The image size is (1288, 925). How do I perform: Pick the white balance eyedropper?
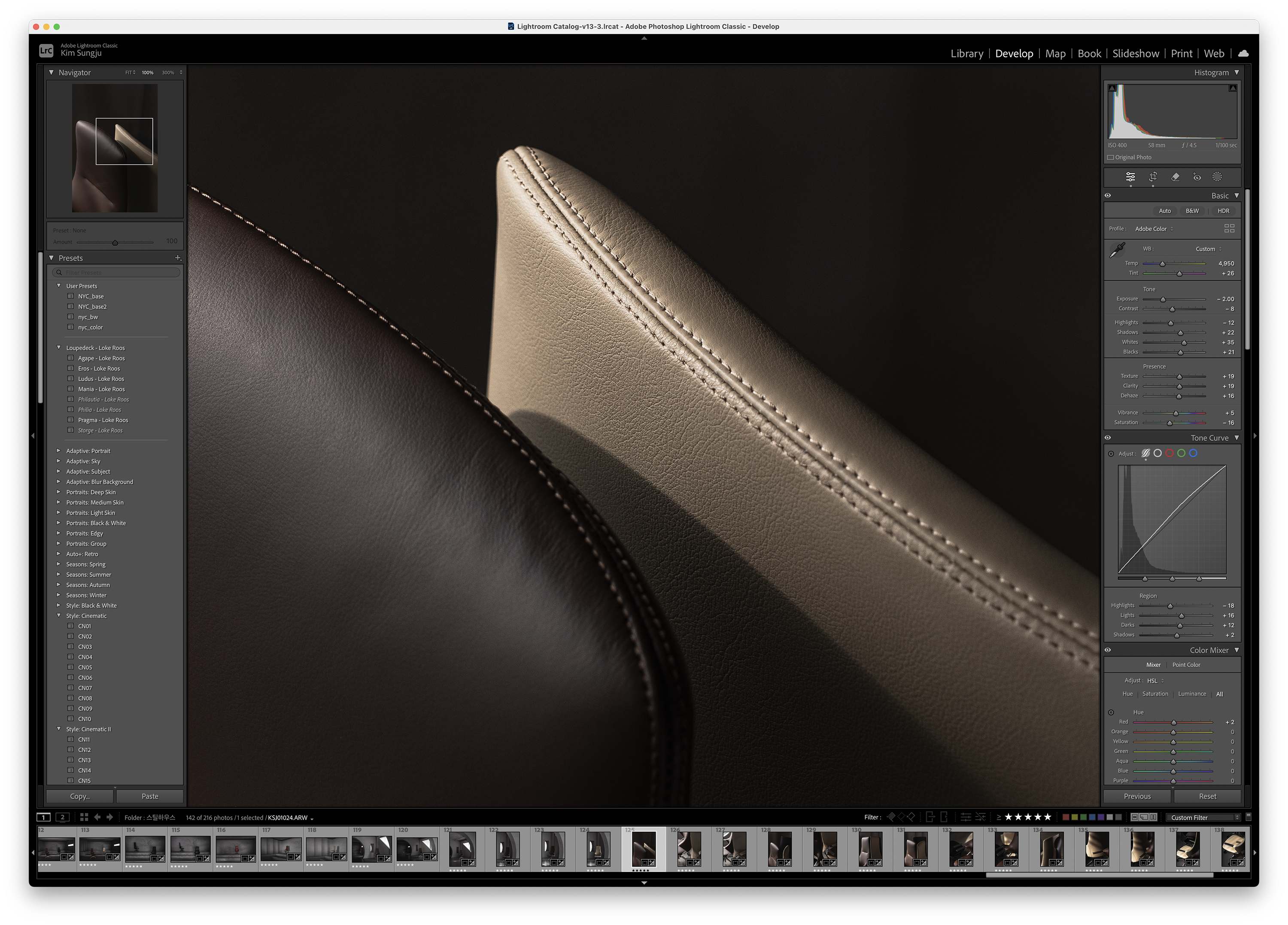(1117, 250)
